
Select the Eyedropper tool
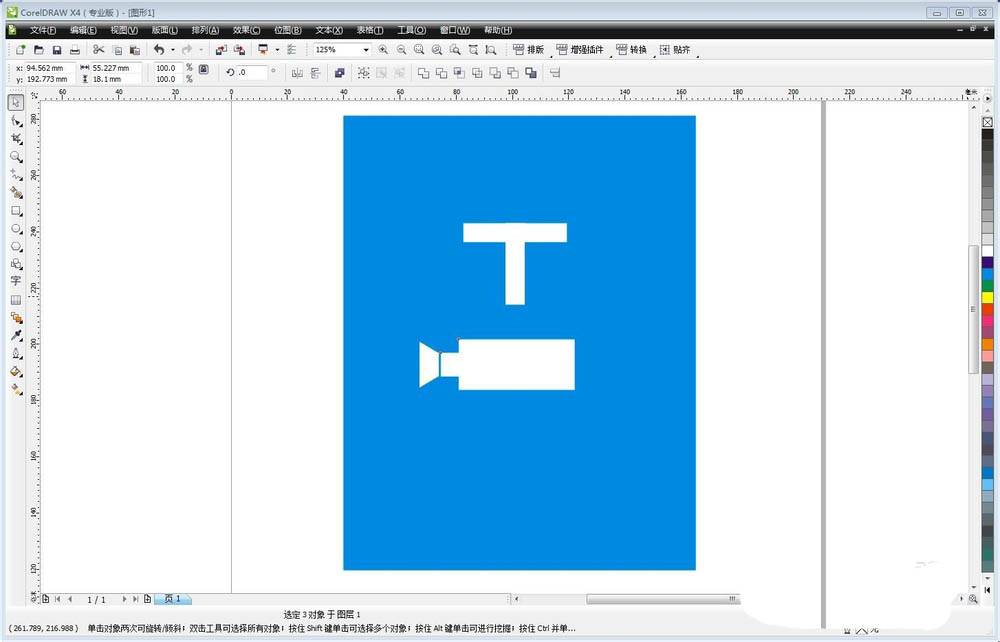pyautogui.click(x=16, y=336)
